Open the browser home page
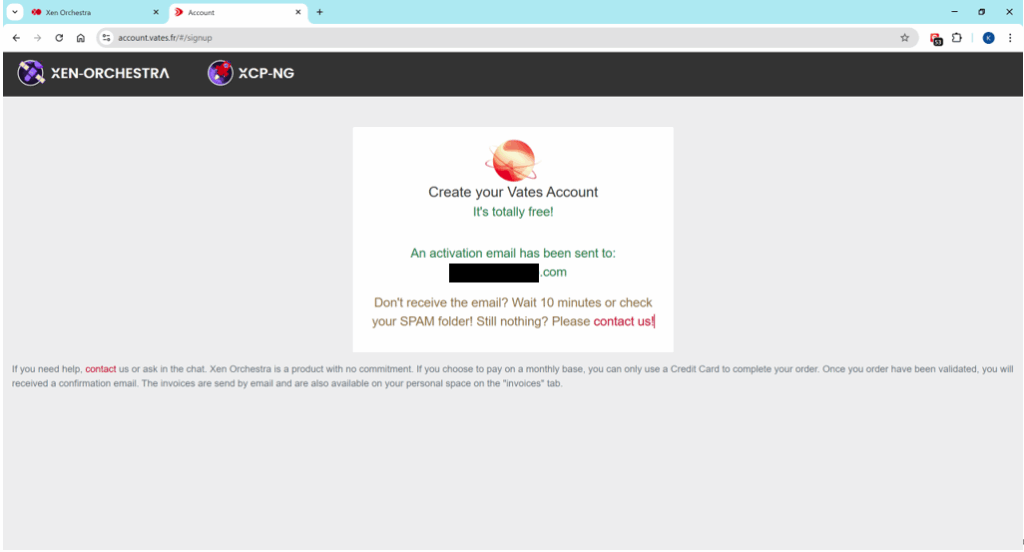The width and height of the screenshot is (1024, 552). tap(81, 38)
